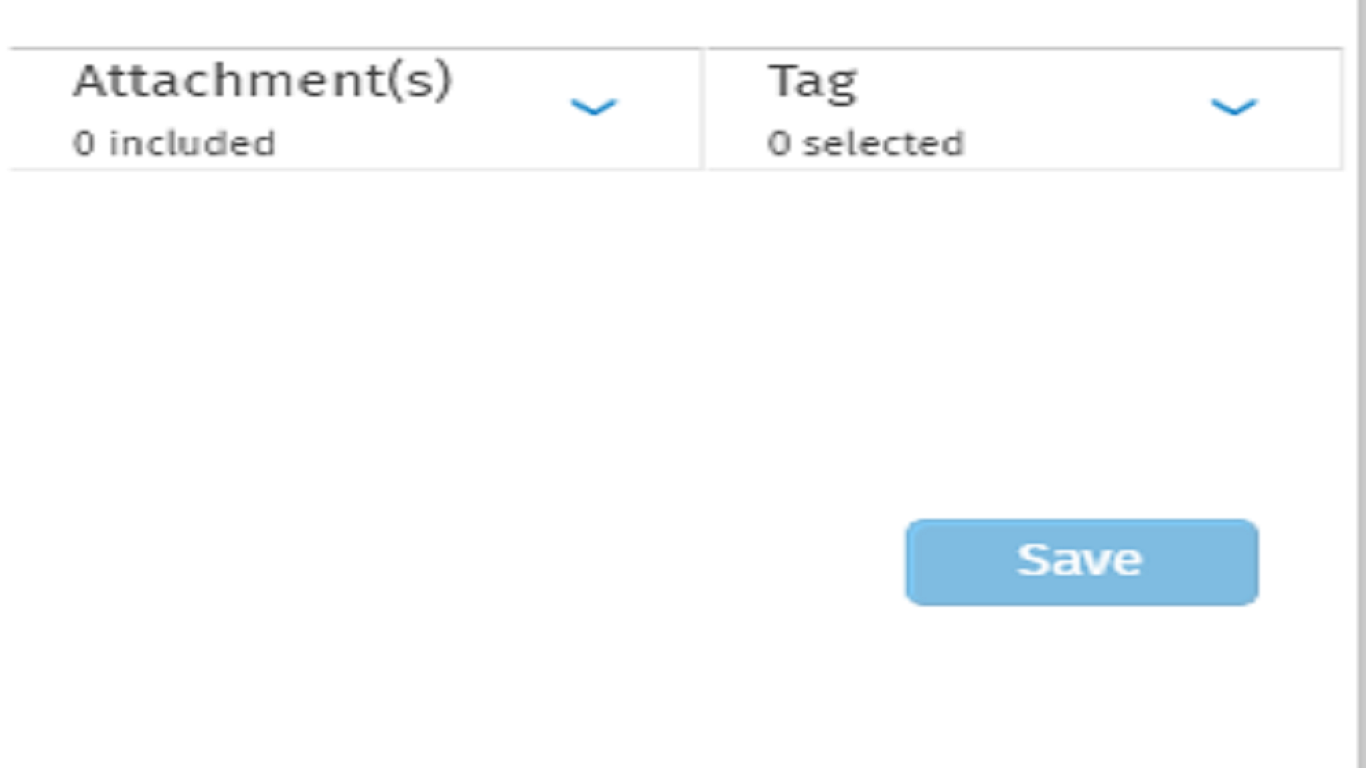Expand the Attachment(s) dropdown chevron
Viewport: 1366px width, 768px height.
point(594,107)
